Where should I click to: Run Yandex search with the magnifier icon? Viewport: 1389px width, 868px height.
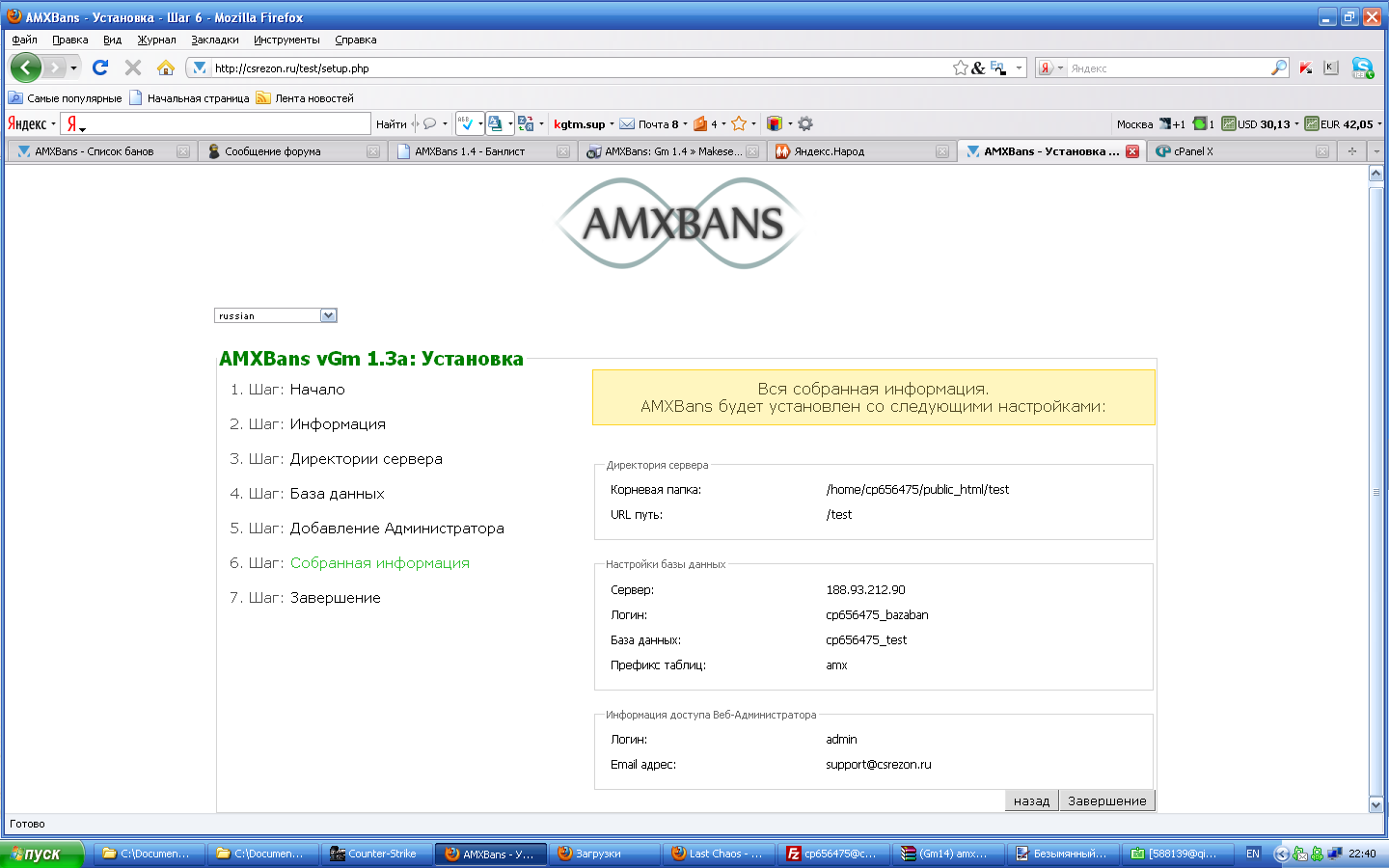pyautogui.click(x=1279, y=68)
